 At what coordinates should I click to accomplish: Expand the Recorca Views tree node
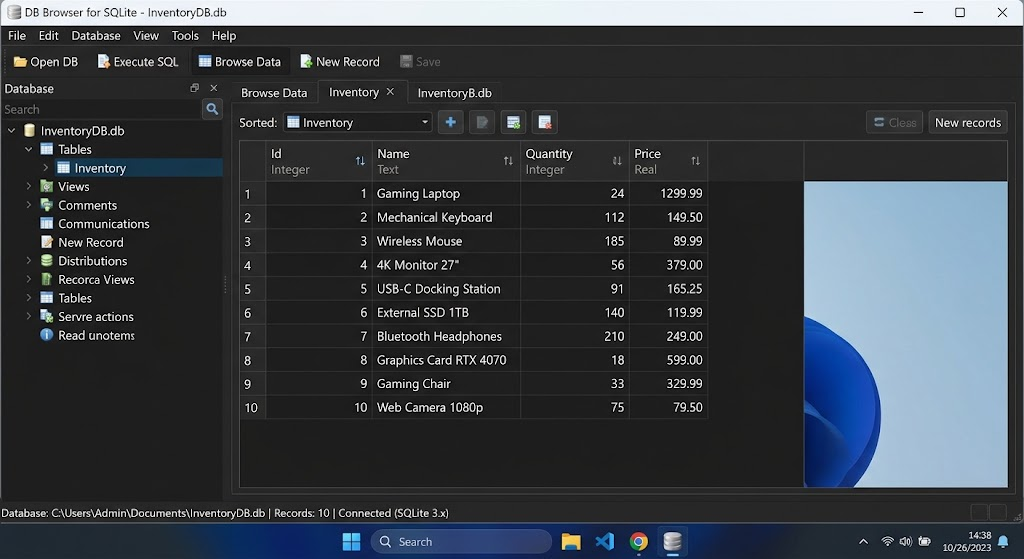pos(29,280)
